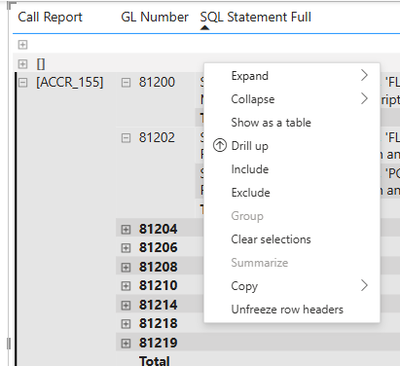Click the sort arrow under SQL Statement Full
400x366 pixels.
pyautogui.click(x=205, y=28)
